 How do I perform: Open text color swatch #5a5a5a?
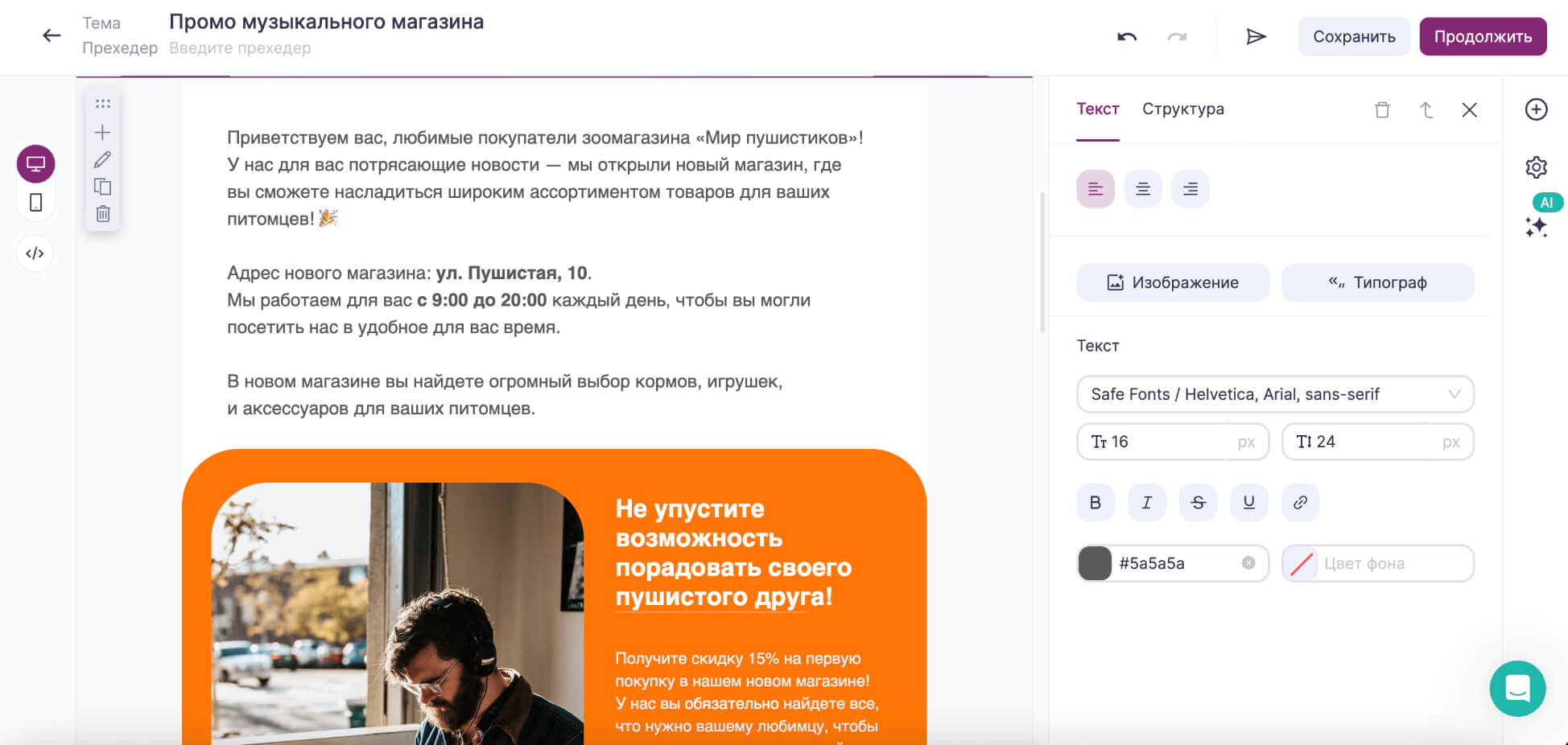point(1095,563)
